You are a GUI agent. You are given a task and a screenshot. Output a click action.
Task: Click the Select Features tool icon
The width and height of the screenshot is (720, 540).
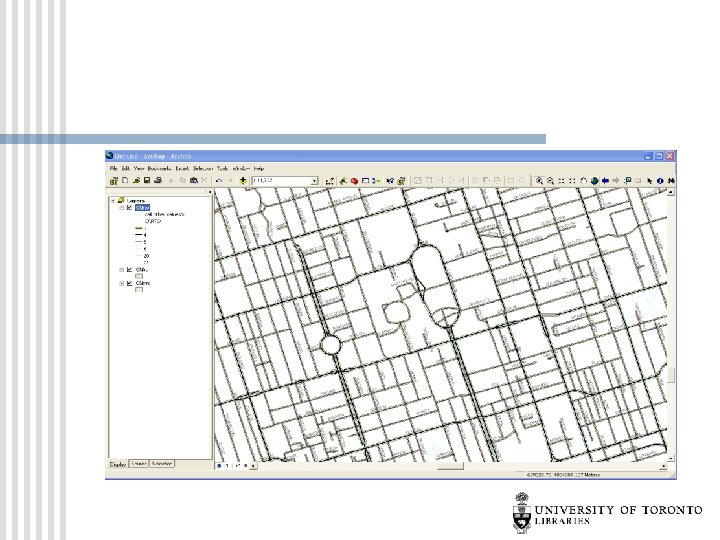pyautogui.click(x=628, y=181)
